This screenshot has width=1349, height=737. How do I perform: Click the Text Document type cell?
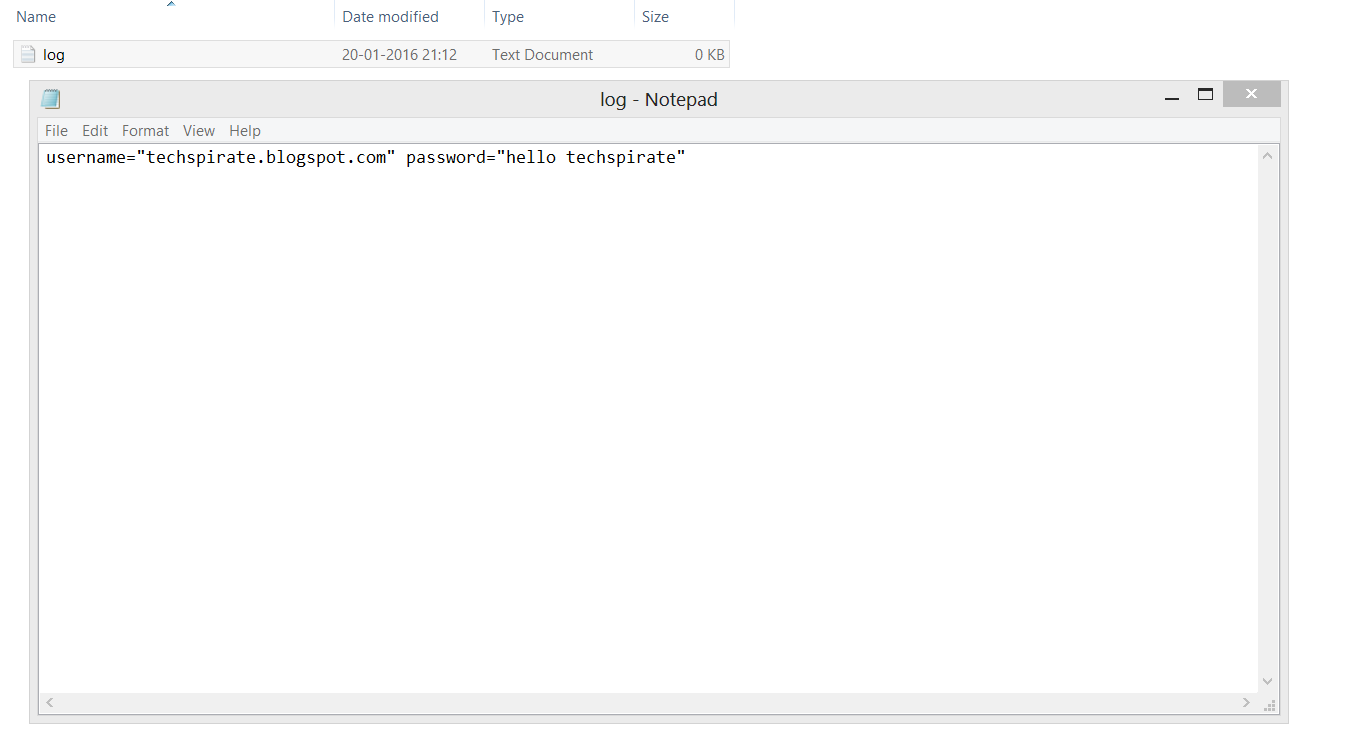click(x=542, y=55)
